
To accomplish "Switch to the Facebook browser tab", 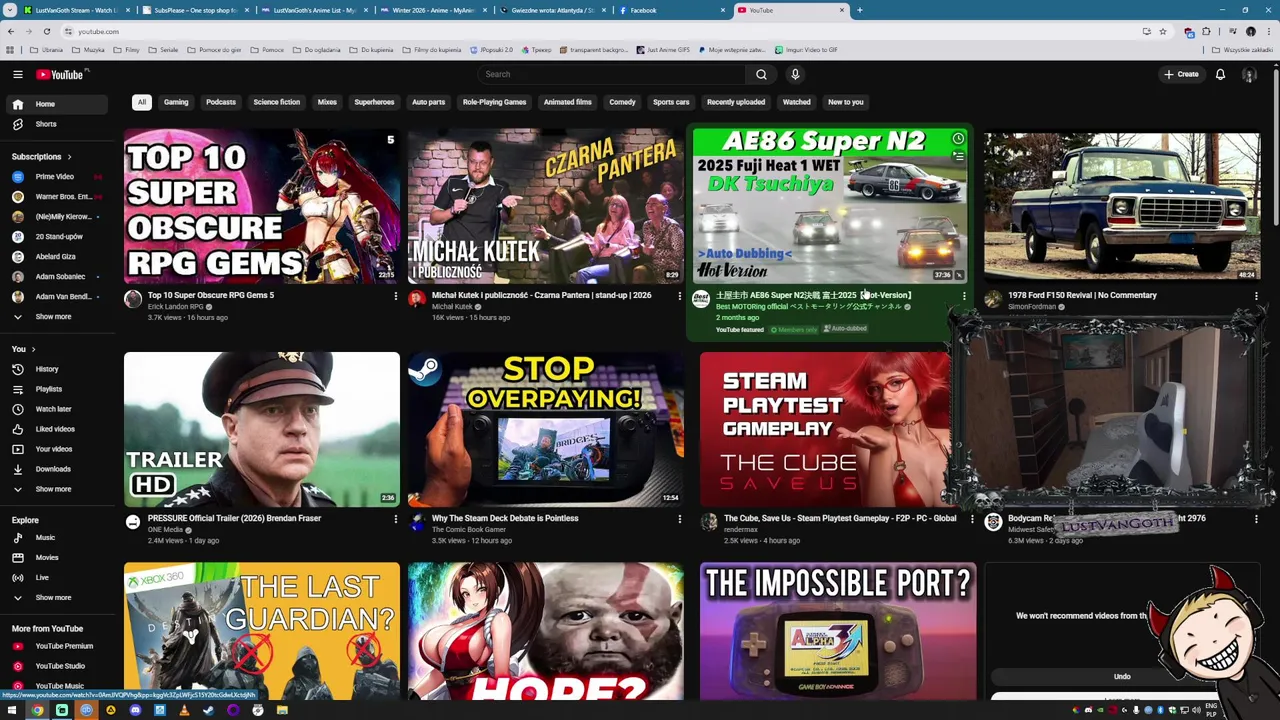I will (672, 10).
